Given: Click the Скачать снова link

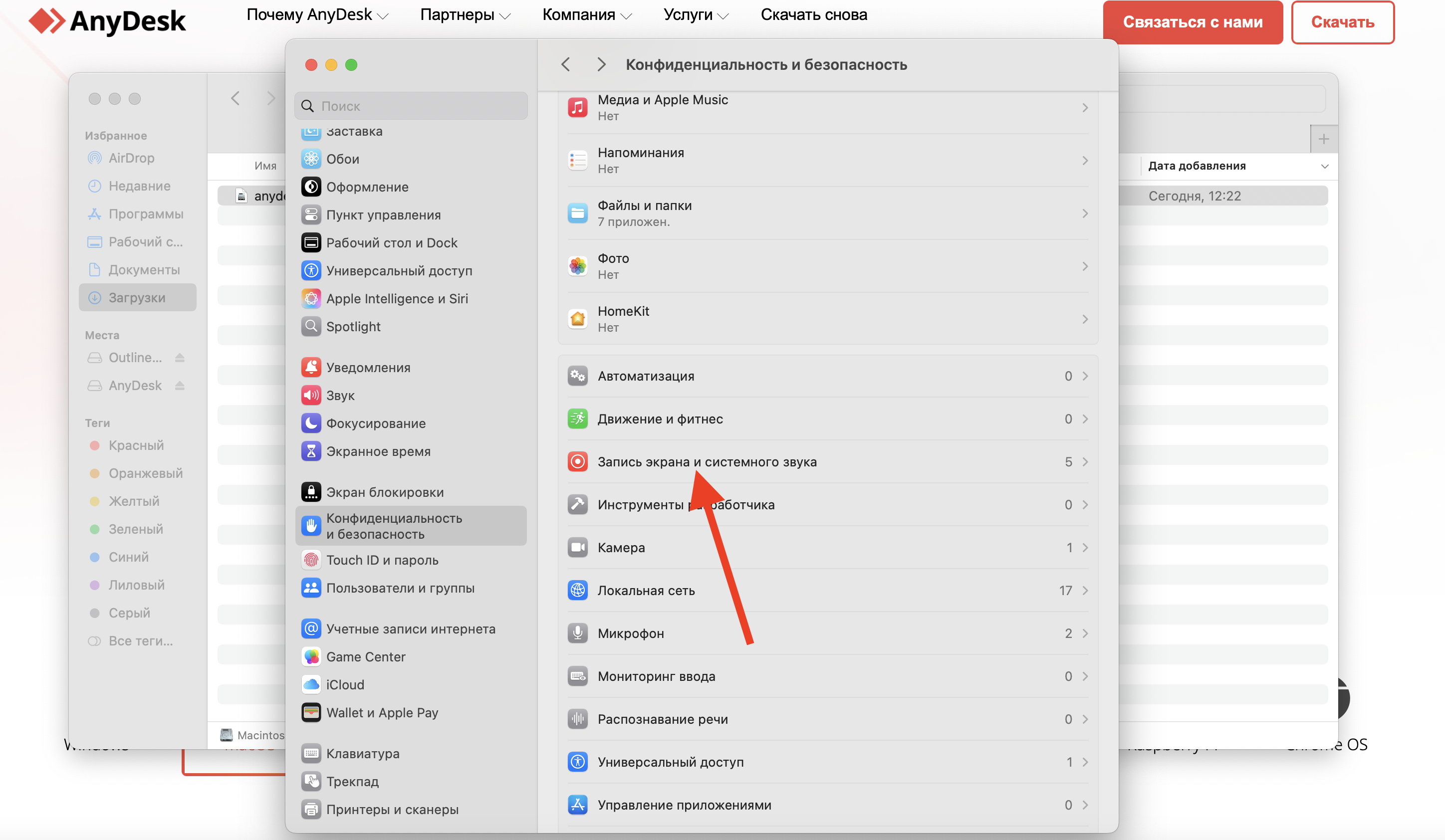Looking at the screenshot, I should 814,15.
